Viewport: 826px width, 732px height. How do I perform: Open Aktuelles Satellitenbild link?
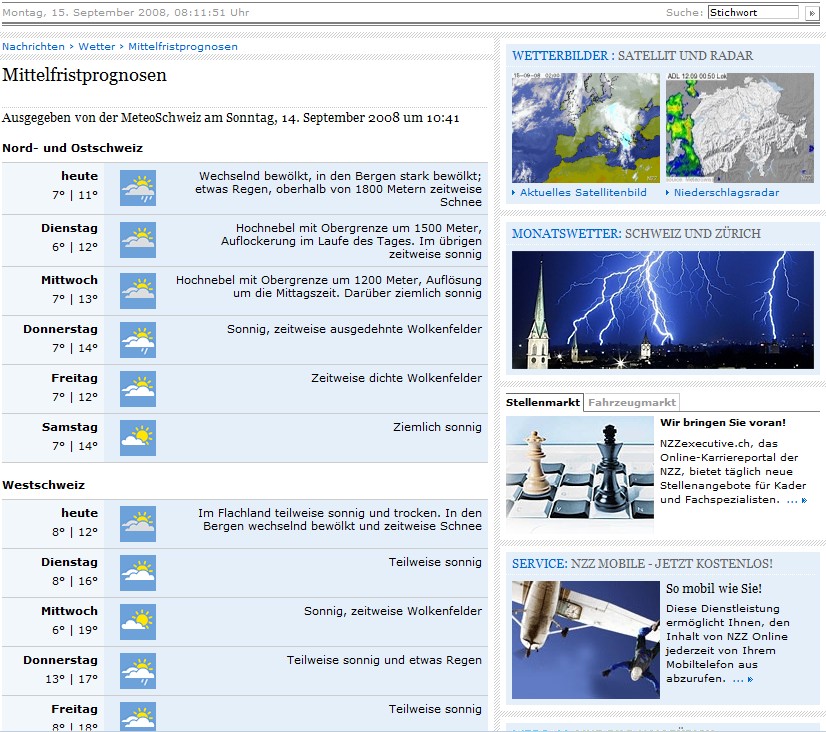click(x=583, y=192)
